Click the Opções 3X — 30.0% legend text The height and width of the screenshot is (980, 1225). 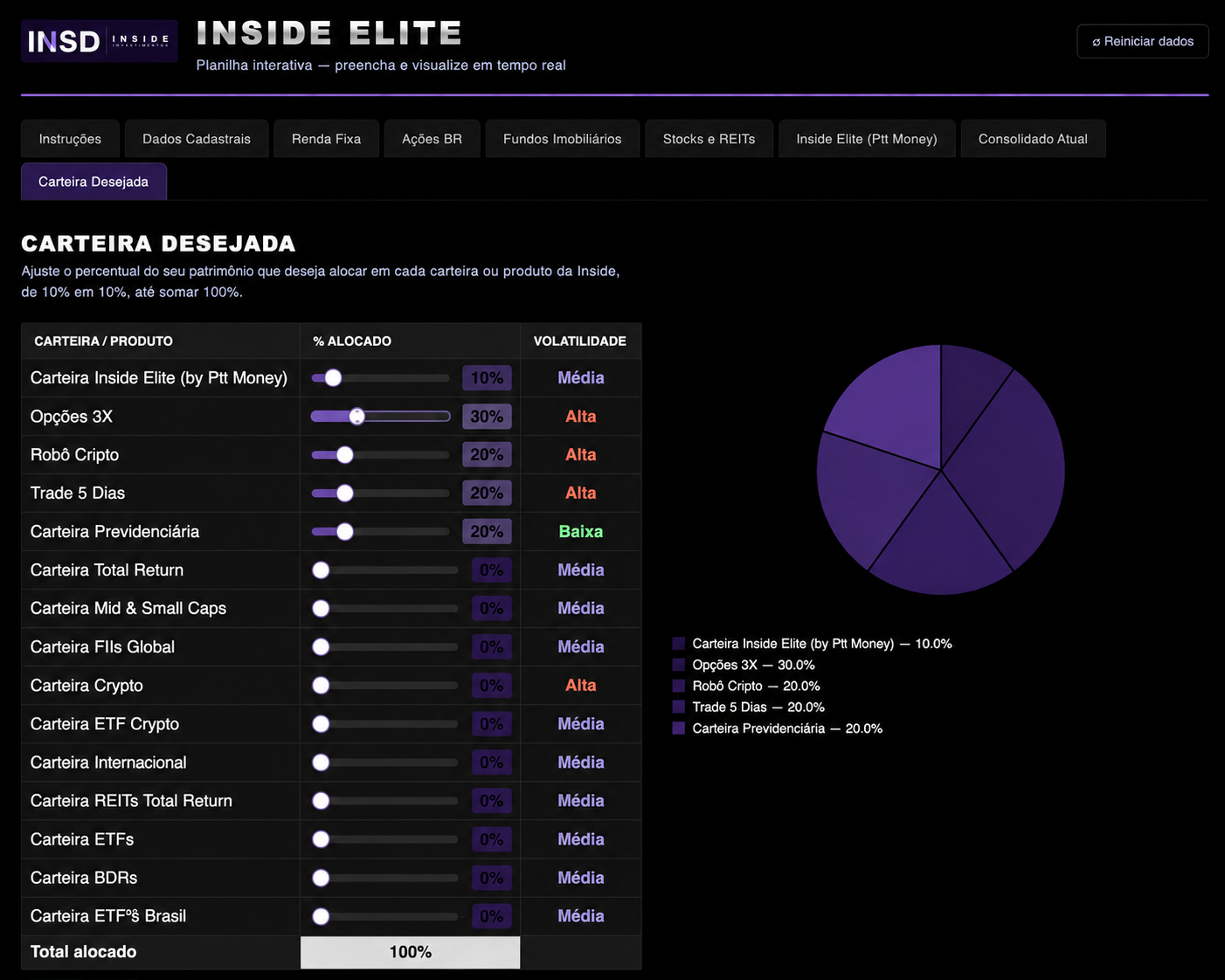click(753, 666)
